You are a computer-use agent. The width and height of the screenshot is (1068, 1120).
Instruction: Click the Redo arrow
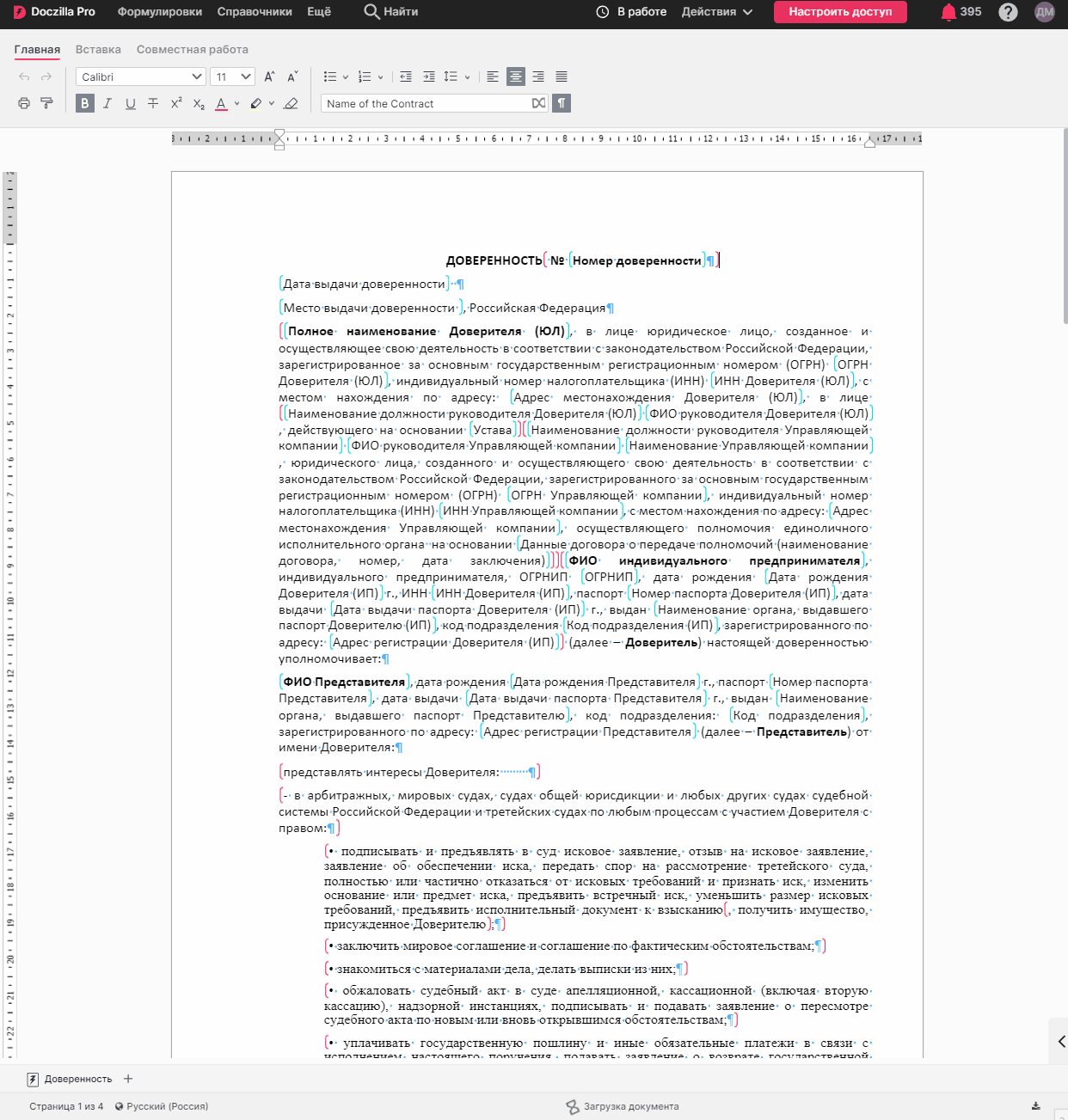46,77
